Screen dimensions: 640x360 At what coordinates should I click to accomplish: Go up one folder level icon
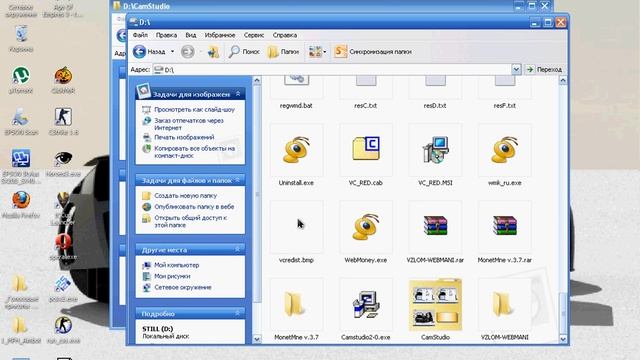(213, 52)
